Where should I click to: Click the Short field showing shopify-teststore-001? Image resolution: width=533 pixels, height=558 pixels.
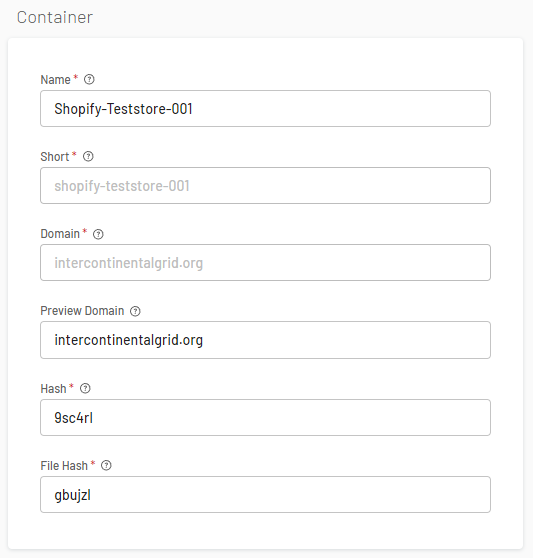click(x=265, y=186)
